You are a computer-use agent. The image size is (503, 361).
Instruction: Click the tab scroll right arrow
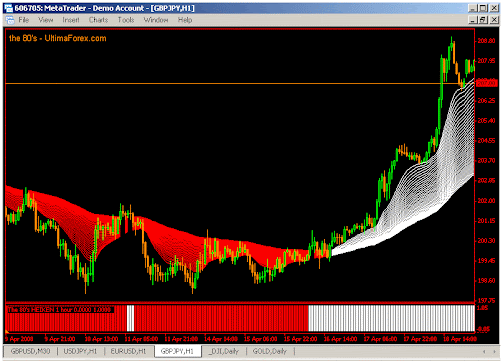pos(494,351)
